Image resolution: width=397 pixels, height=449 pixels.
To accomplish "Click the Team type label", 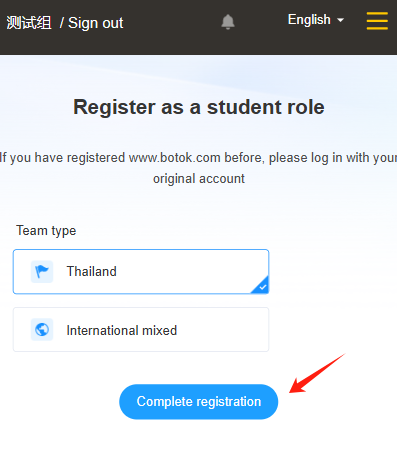I will [46, 231].
